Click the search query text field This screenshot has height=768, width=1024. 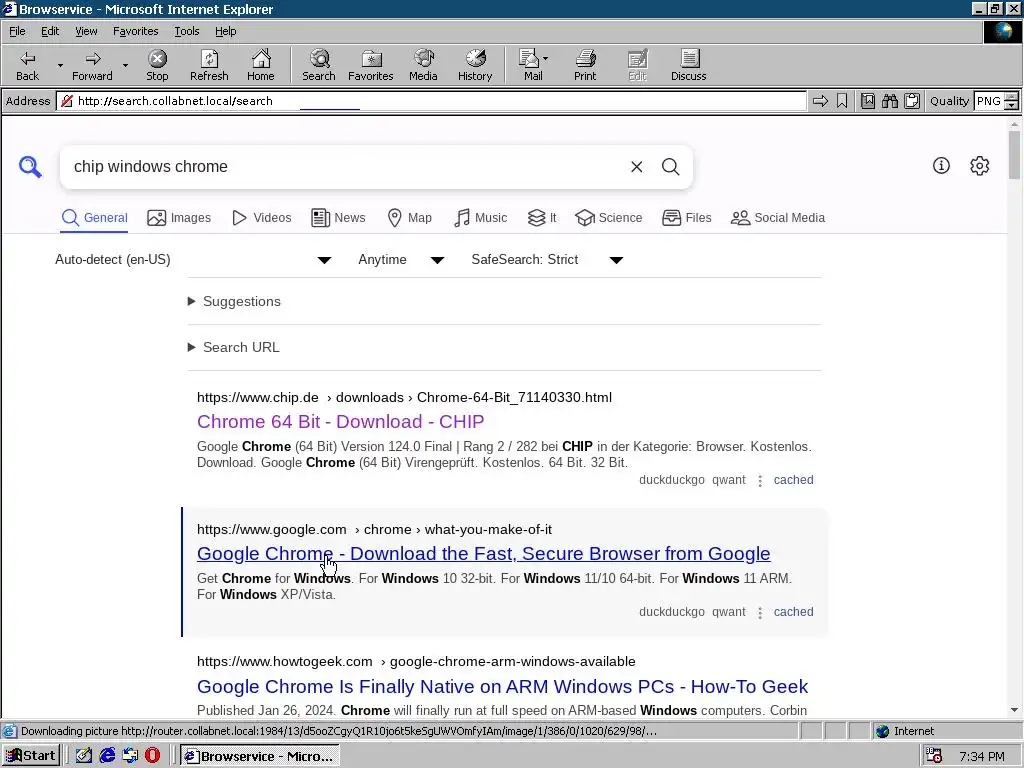[346, 167]
